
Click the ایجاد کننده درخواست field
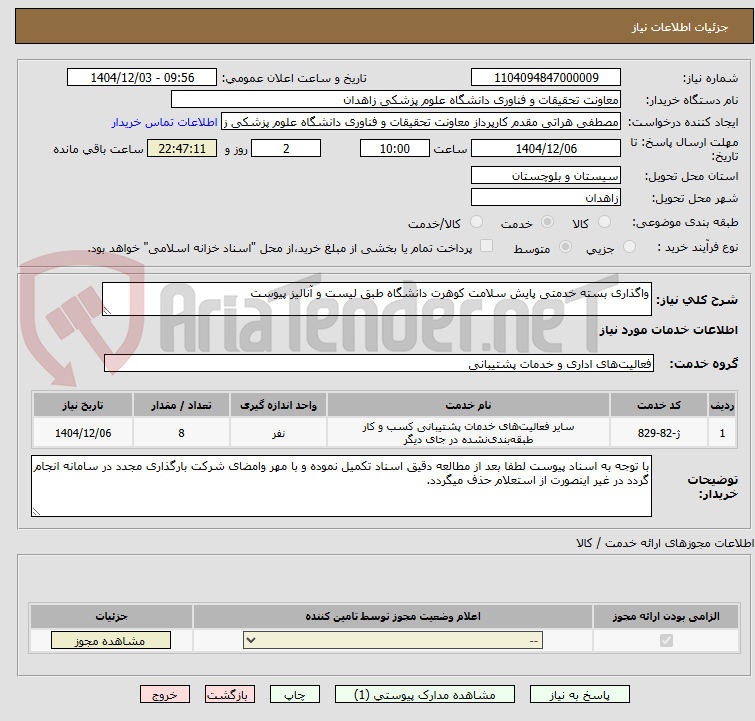click(421, 122)
